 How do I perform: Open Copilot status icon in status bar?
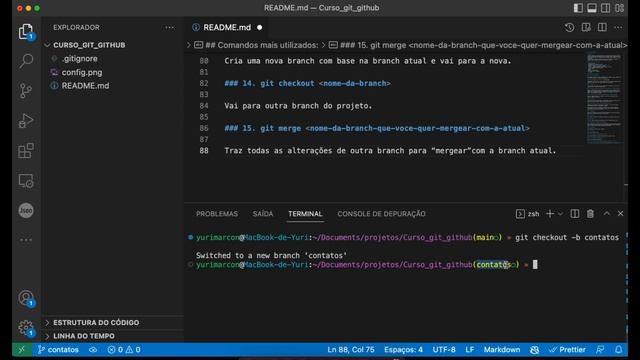coord(534,350)
